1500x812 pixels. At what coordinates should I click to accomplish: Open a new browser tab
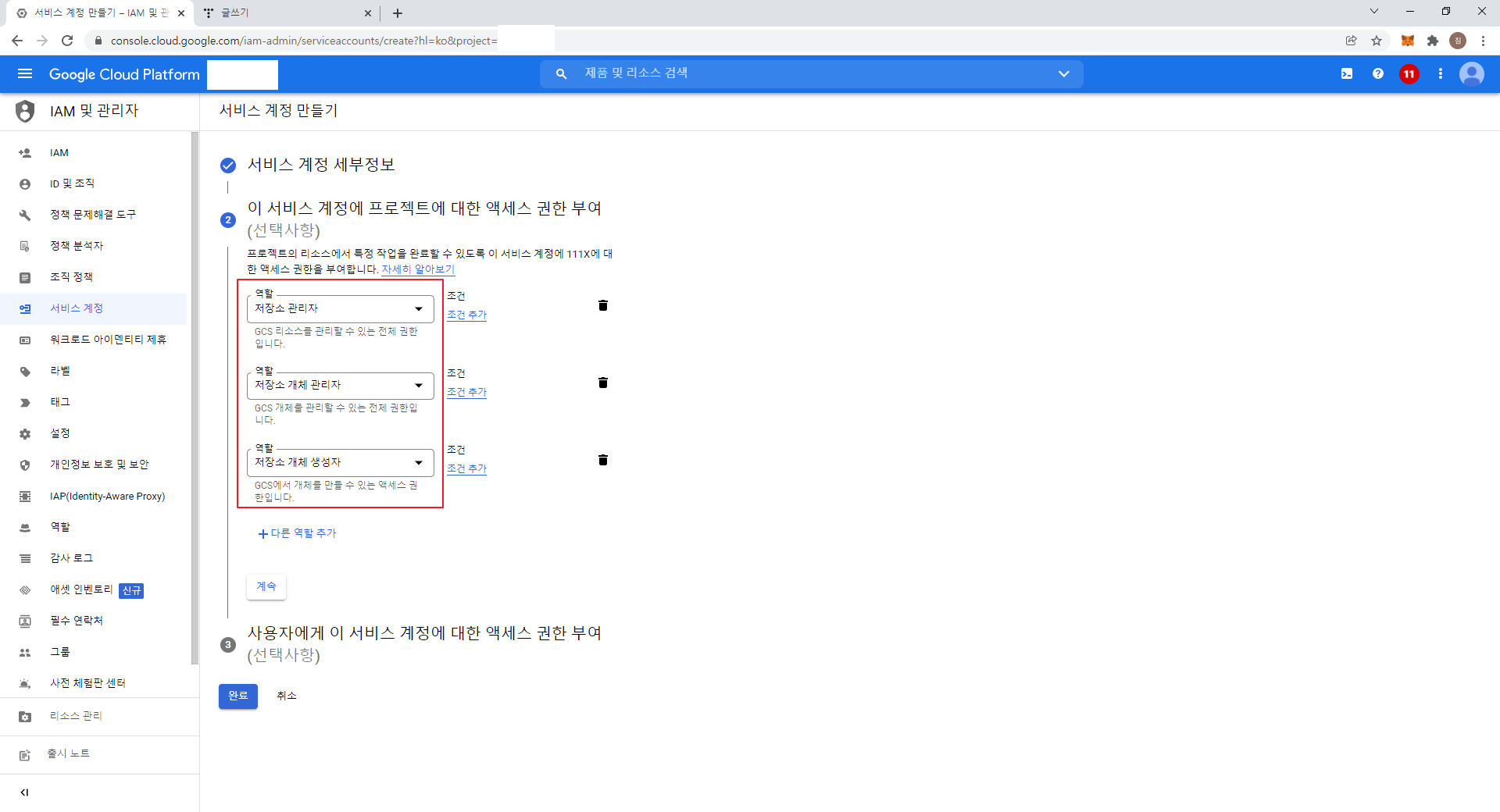click(398, 13)
